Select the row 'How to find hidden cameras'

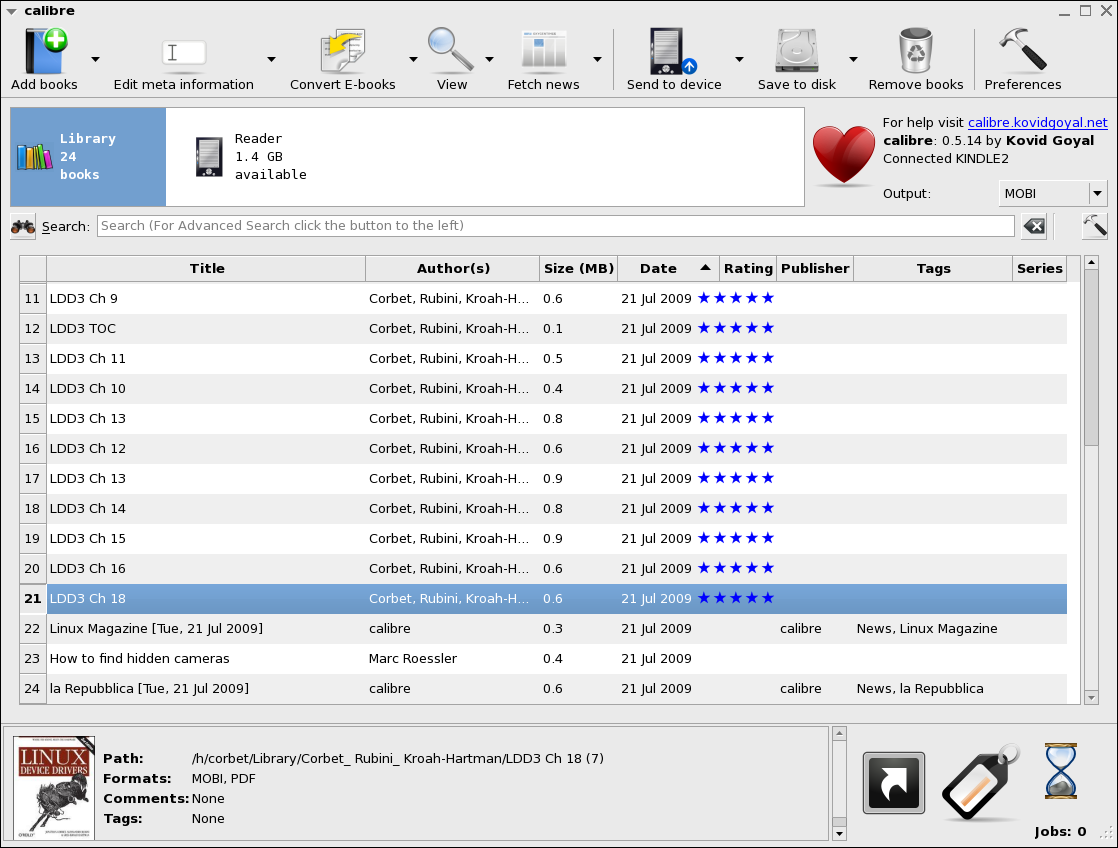[557, 658]
